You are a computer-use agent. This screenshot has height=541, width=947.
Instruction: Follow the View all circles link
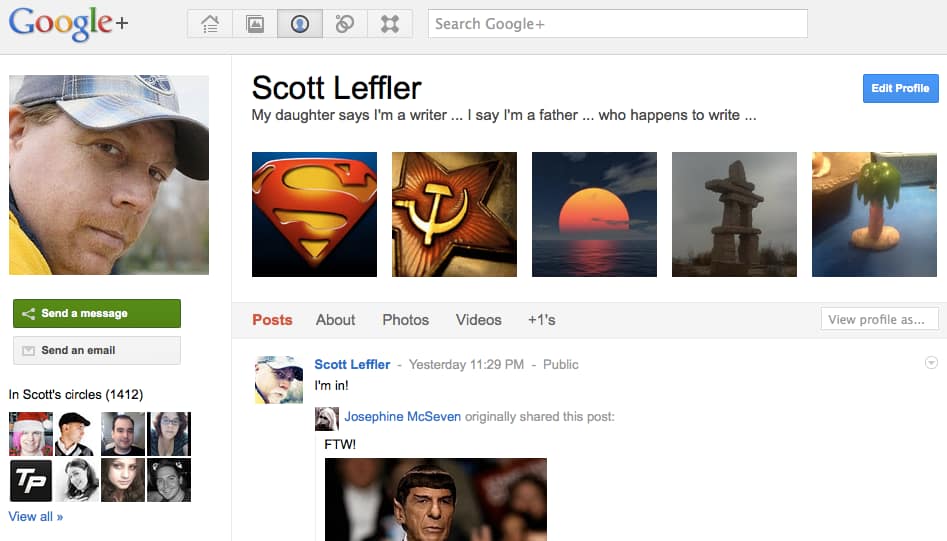pyautogui.click(x=36, y=517)
